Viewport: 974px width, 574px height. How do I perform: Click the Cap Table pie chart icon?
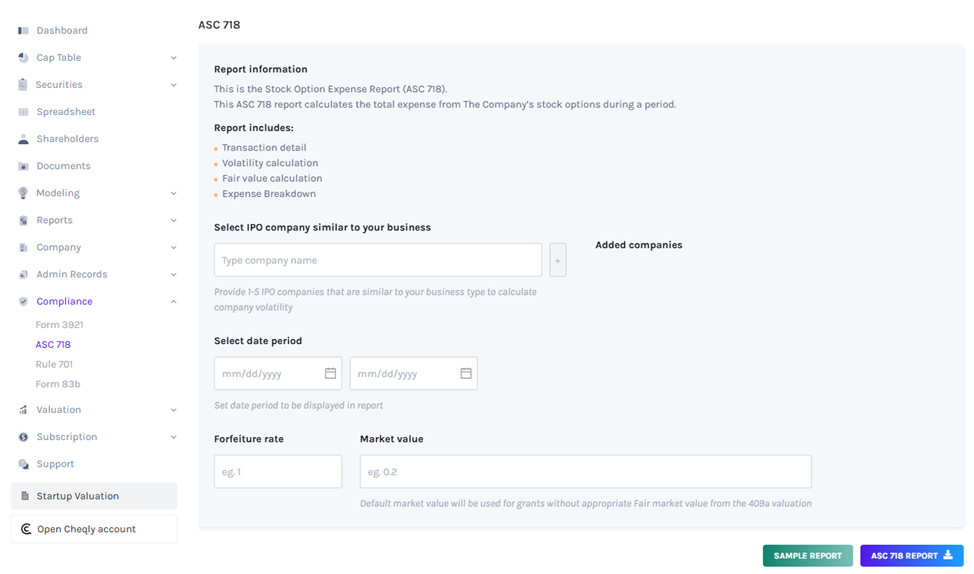point(23,58)
